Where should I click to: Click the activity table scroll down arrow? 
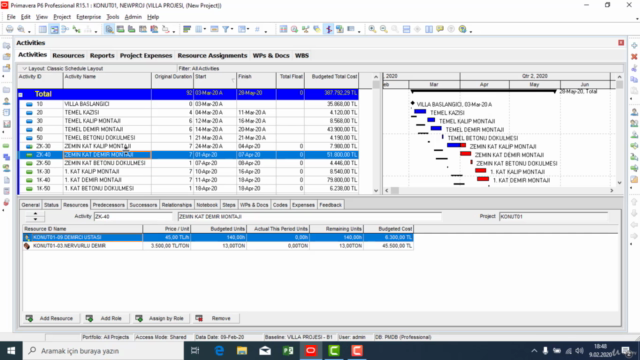tap(376, 191)
